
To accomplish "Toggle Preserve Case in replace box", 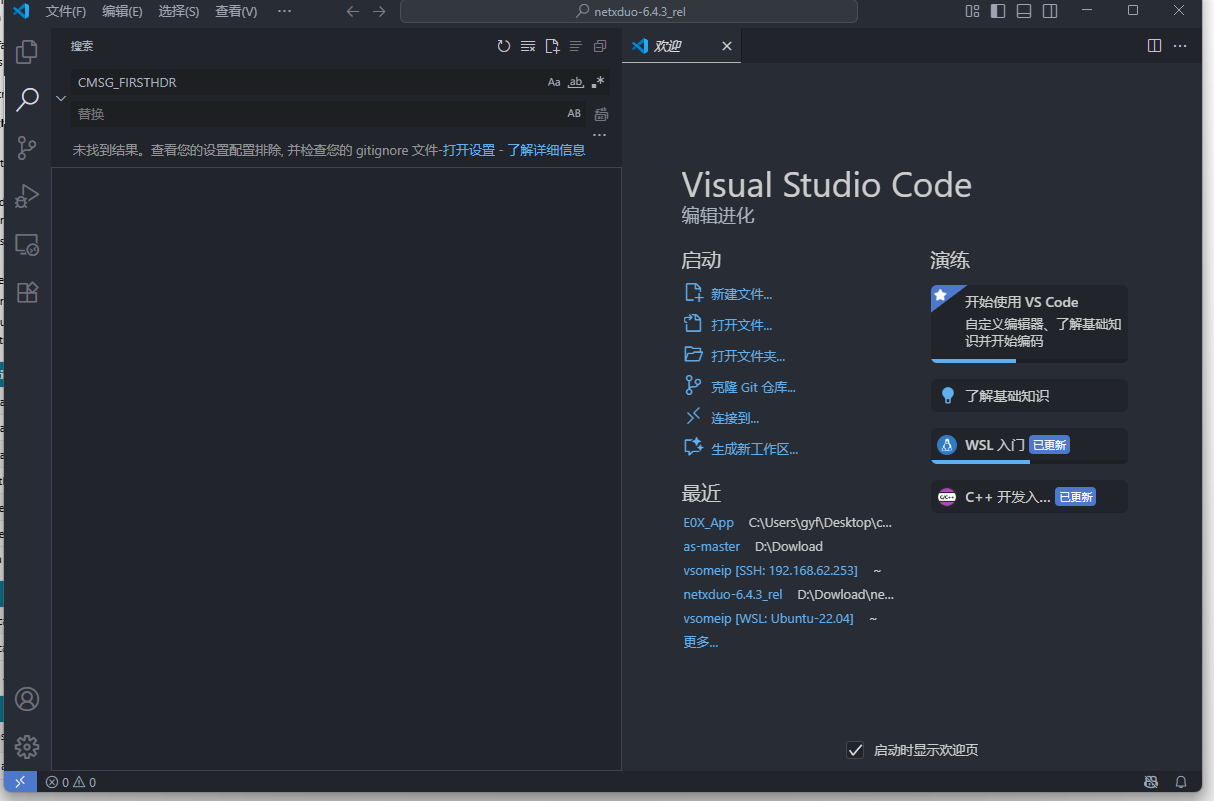I will (574, 114).
